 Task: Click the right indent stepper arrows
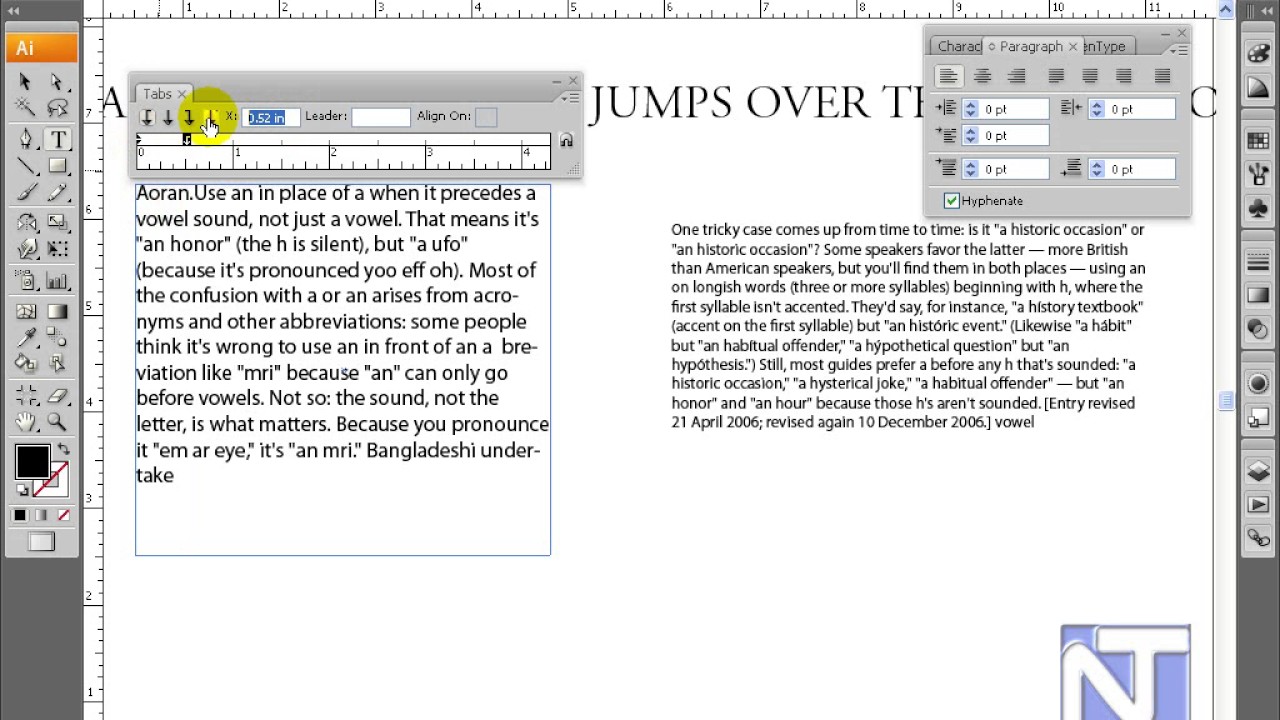pyautogui.click(x=1096, y=109)
